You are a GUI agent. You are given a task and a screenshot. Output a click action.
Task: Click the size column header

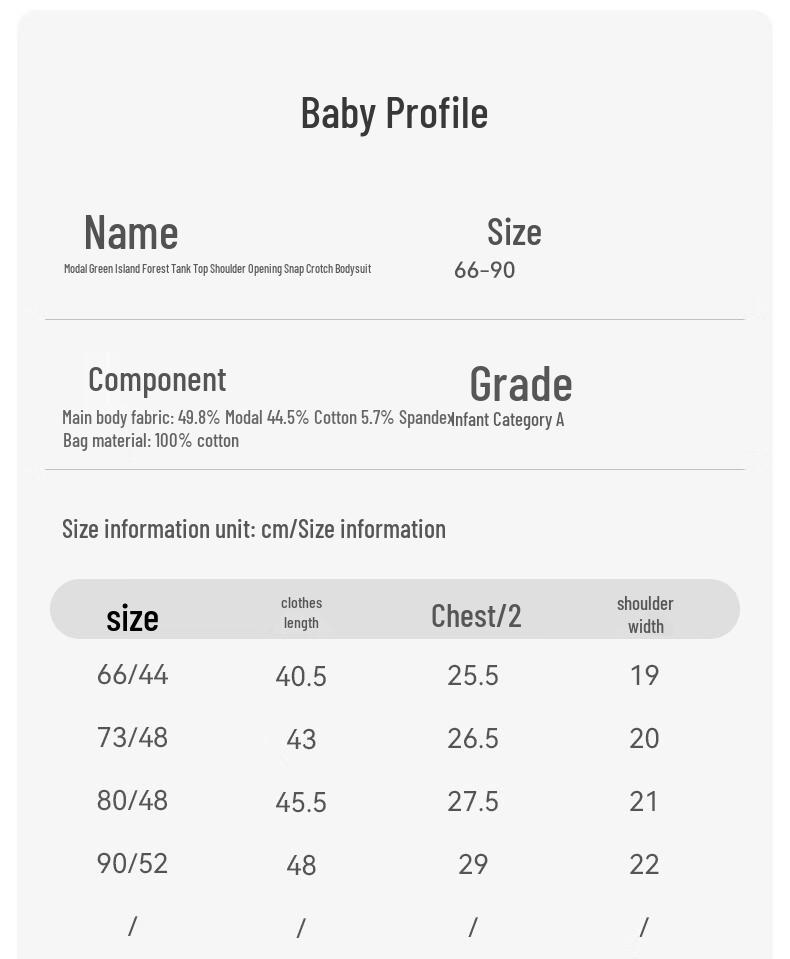132,618
